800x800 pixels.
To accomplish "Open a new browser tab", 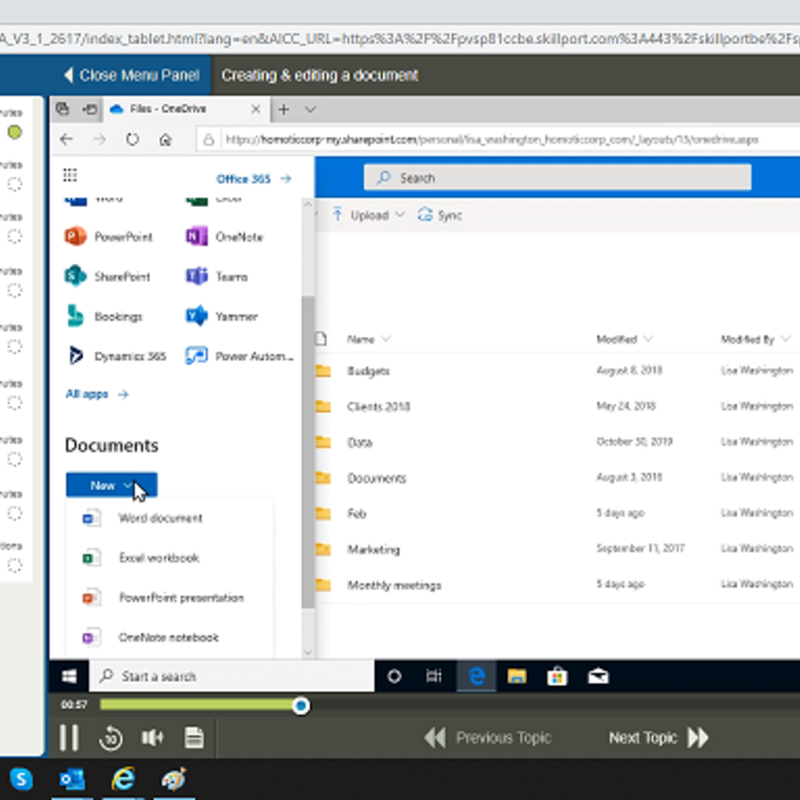I will (284, 109).
